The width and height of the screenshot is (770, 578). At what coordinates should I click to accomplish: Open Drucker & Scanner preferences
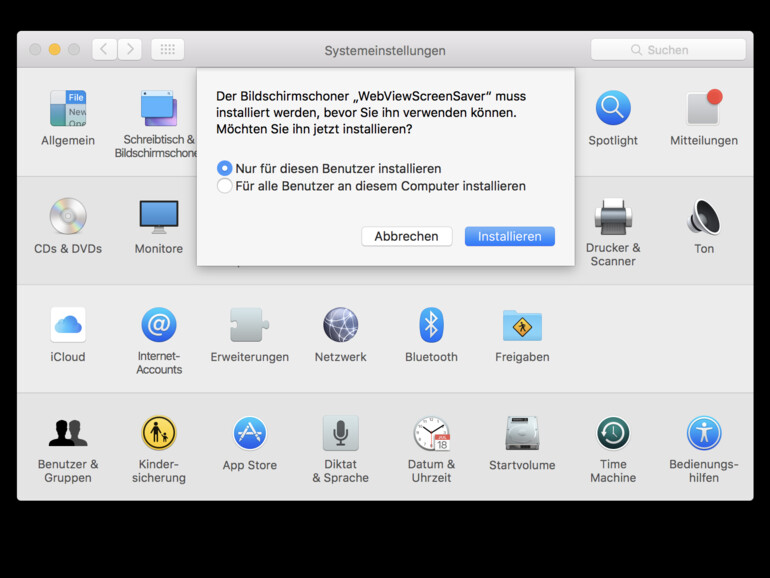[x=613, y=216]
